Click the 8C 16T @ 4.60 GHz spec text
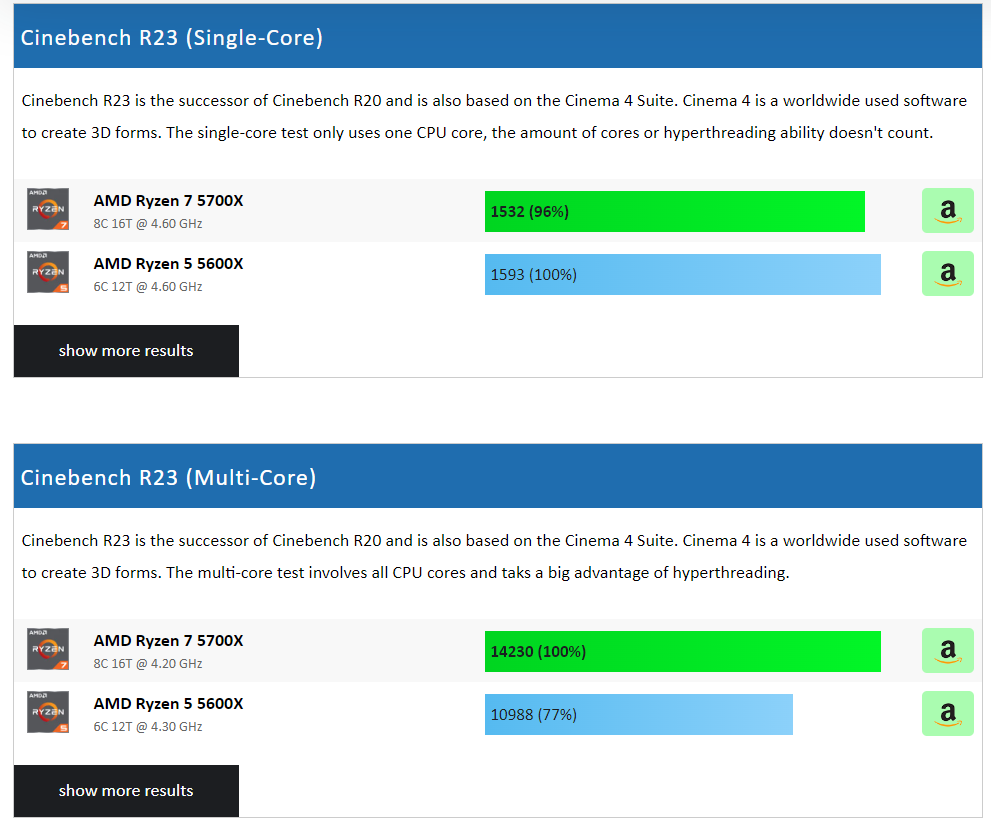The image size is (991, 830). (148, 224)
